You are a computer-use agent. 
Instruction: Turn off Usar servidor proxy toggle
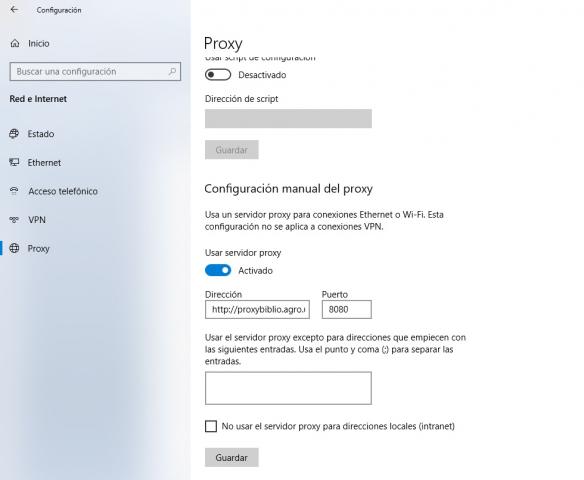coord(218,270)
